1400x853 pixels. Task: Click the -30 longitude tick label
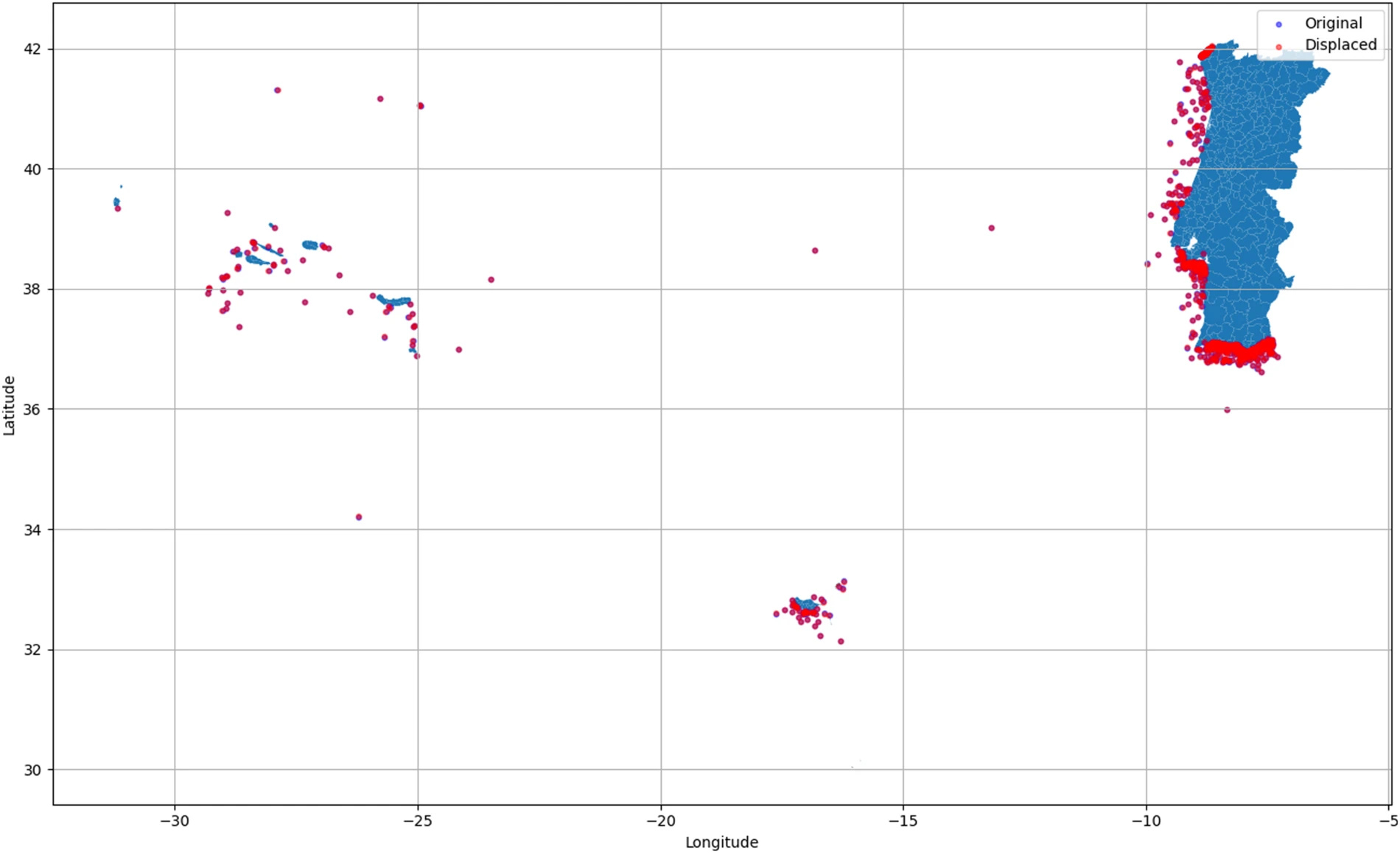click(x=175, y=821)
